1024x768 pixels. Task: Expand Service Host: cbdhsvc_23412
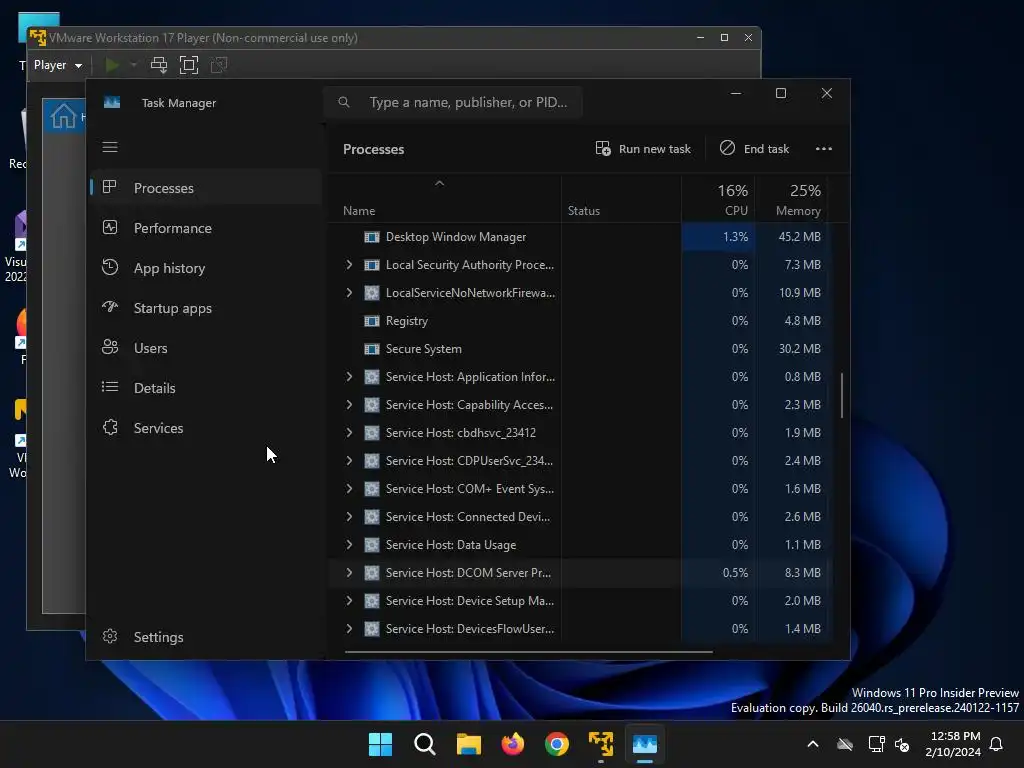pyautogui.click(x=349, y=432)
